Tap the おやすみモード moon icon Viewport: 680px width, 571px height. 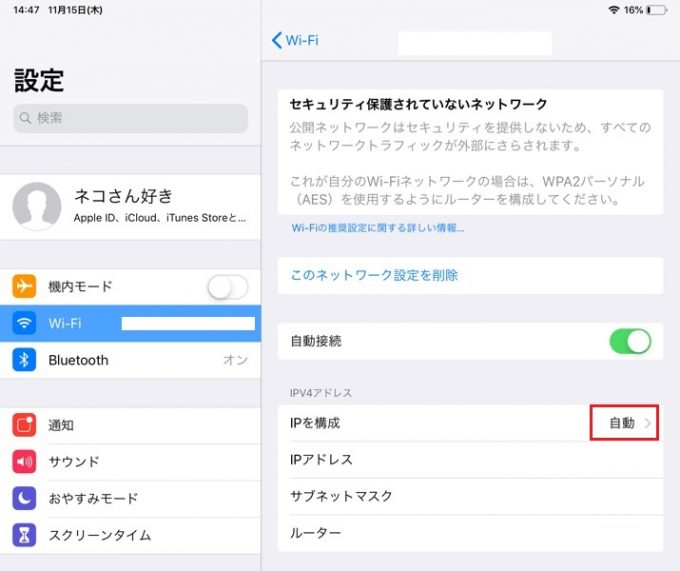pos(24,498)
